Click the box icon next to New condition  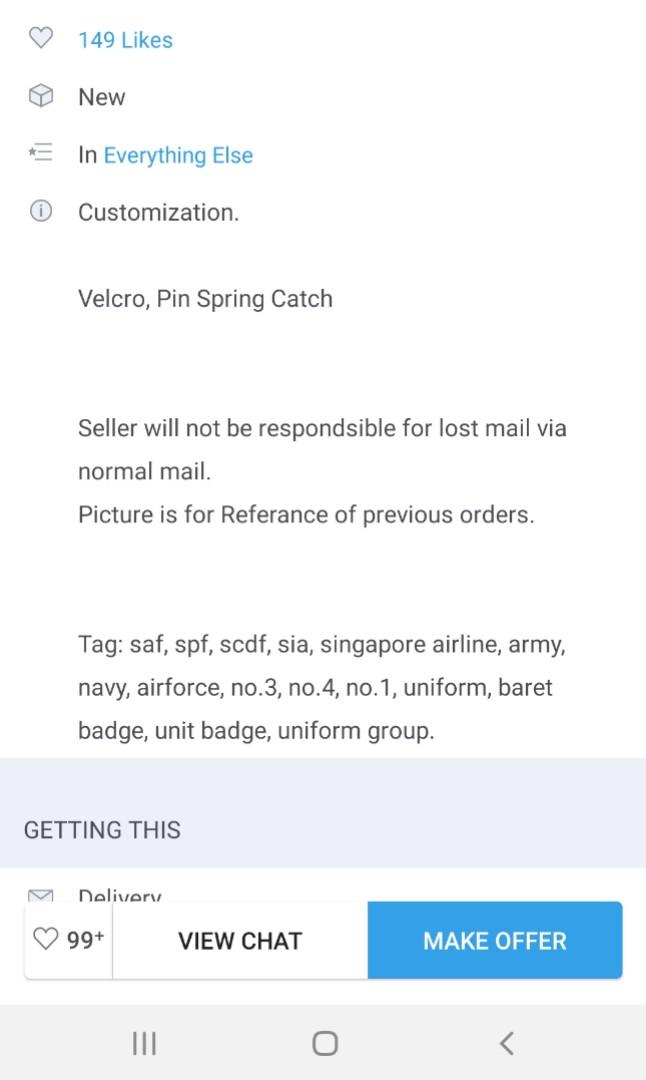(41, 96)
